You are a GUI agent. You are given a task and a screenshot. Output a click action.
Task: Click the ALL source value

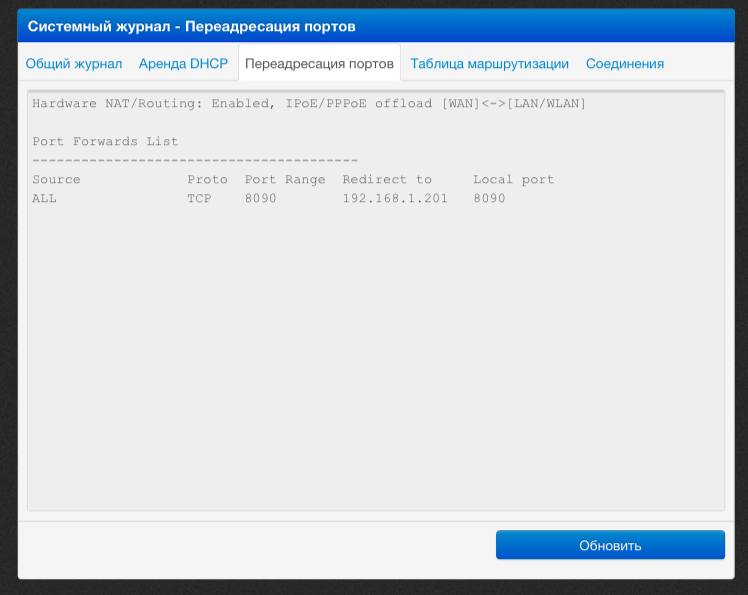[x=44, y=198]
